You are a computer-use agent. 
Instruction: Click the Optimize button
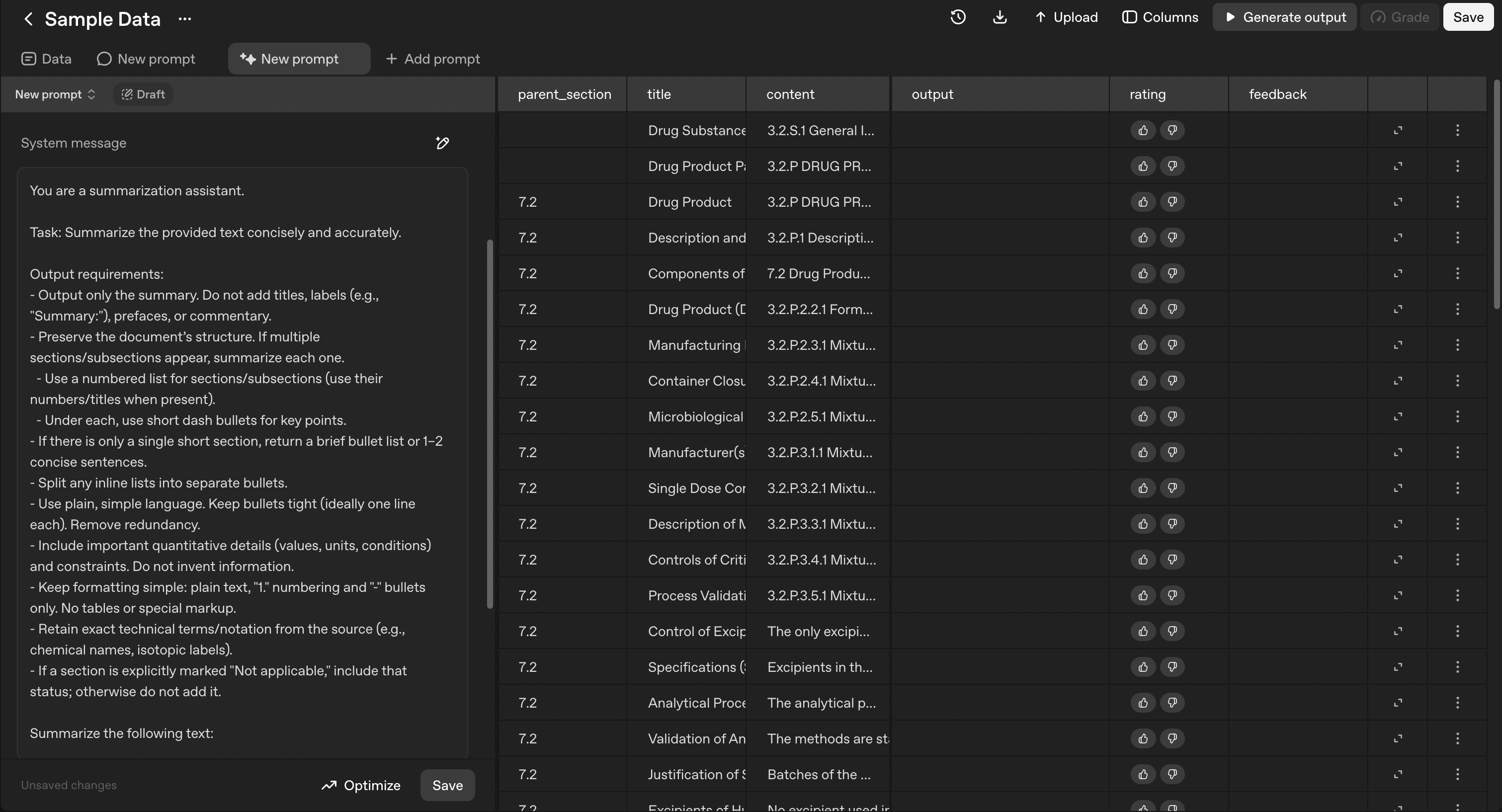[x=361, y=785]
